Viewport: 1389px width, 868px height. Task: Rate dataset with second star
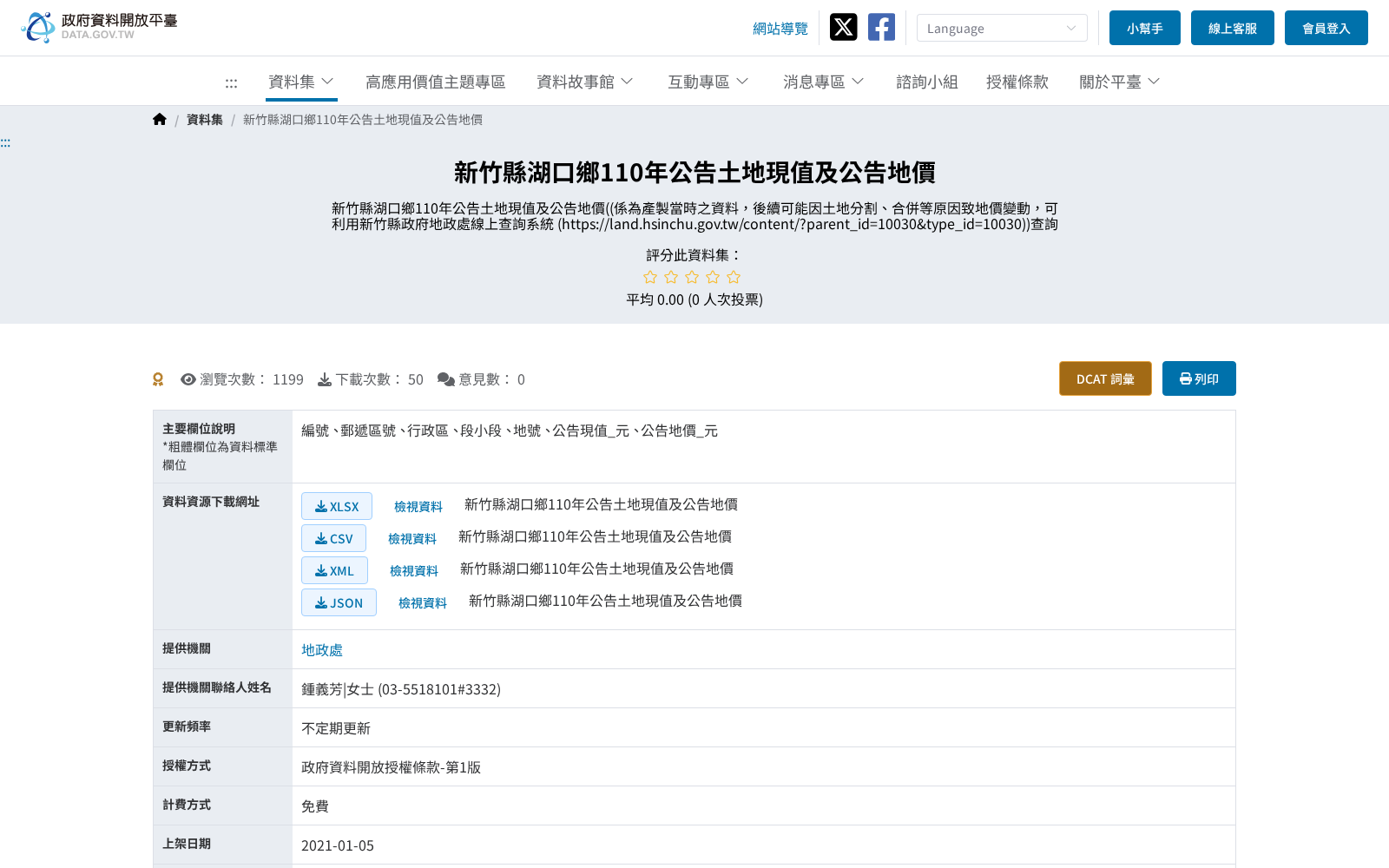(671, 277)
